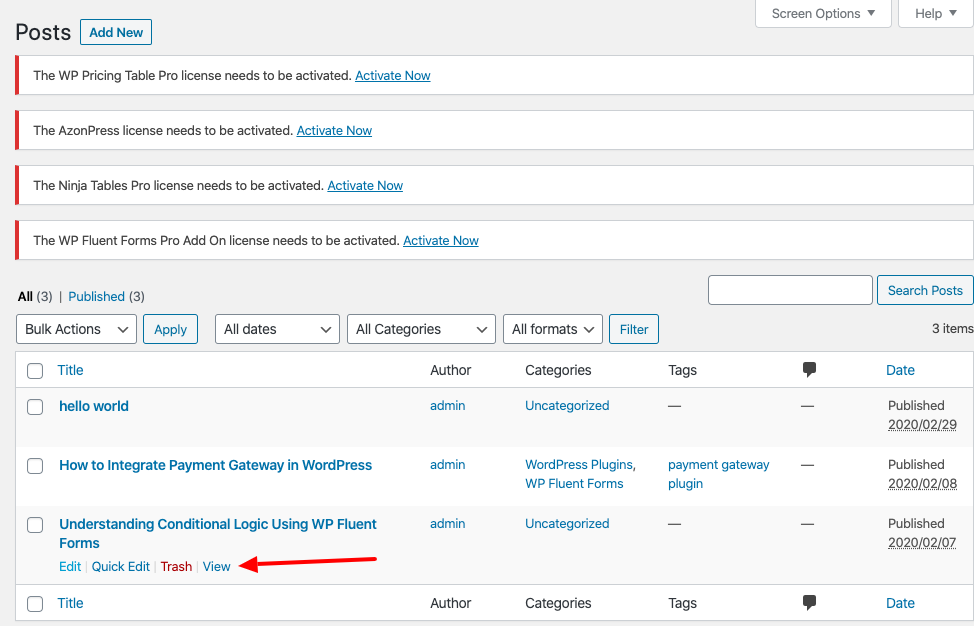Open the Help tab
Screen dimensions: 974x626
pos(936,14)
